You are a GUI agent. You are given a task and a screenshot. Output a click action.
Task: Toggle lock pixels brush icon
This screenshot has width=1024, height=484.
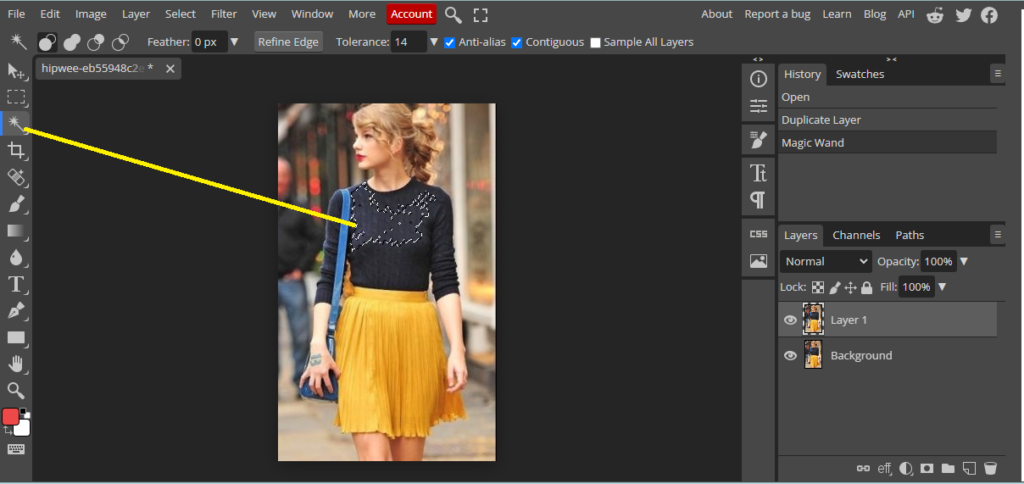tap(835, 287)
